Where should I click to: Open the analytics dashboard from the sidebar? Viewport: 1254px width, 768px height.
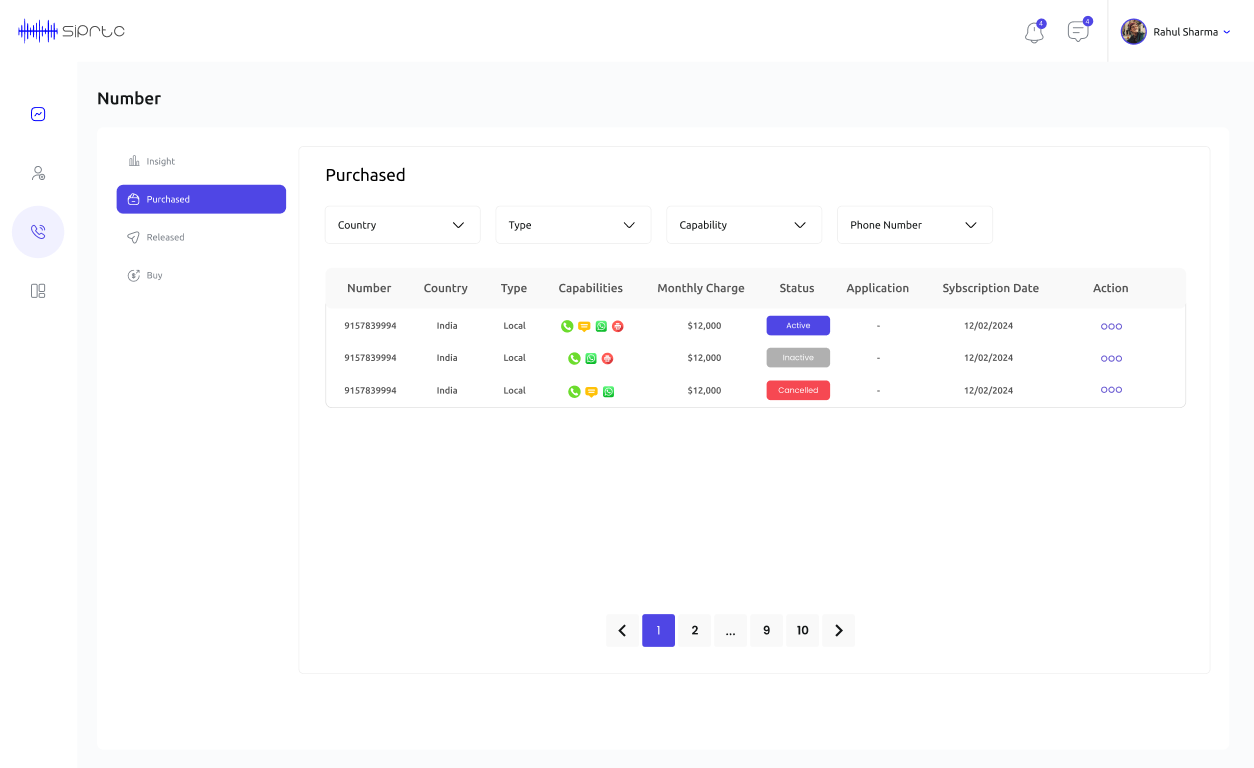click(x=38, y=113)
